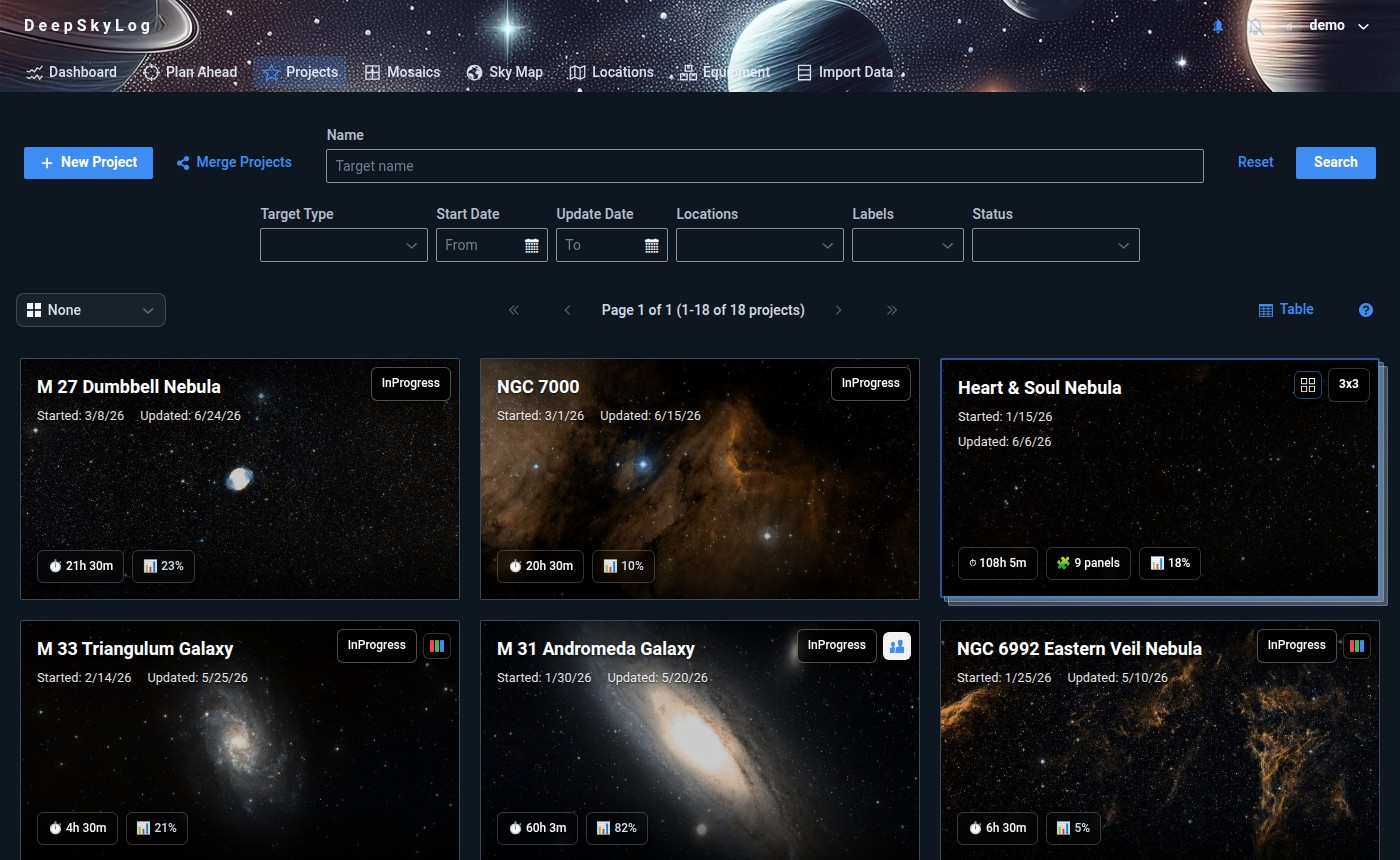This screenshot has height=860, width=1400.
Task: Click the mosaic grid icon on Heart & Soul Nebula
Action: click(x=1307, y=385)
